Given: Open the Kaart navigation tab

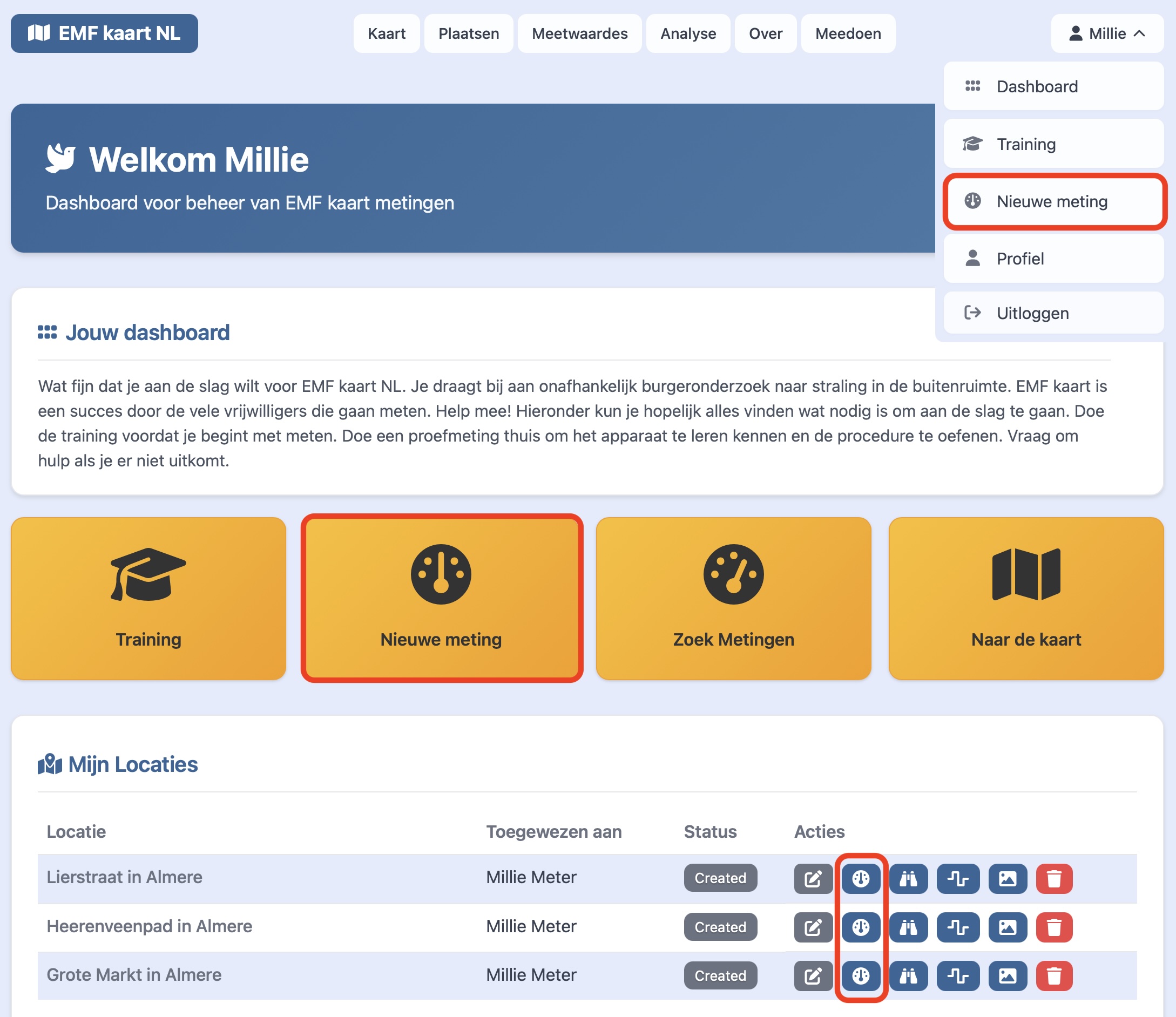Looking at the screenshot, I should (x=387, y=33).
